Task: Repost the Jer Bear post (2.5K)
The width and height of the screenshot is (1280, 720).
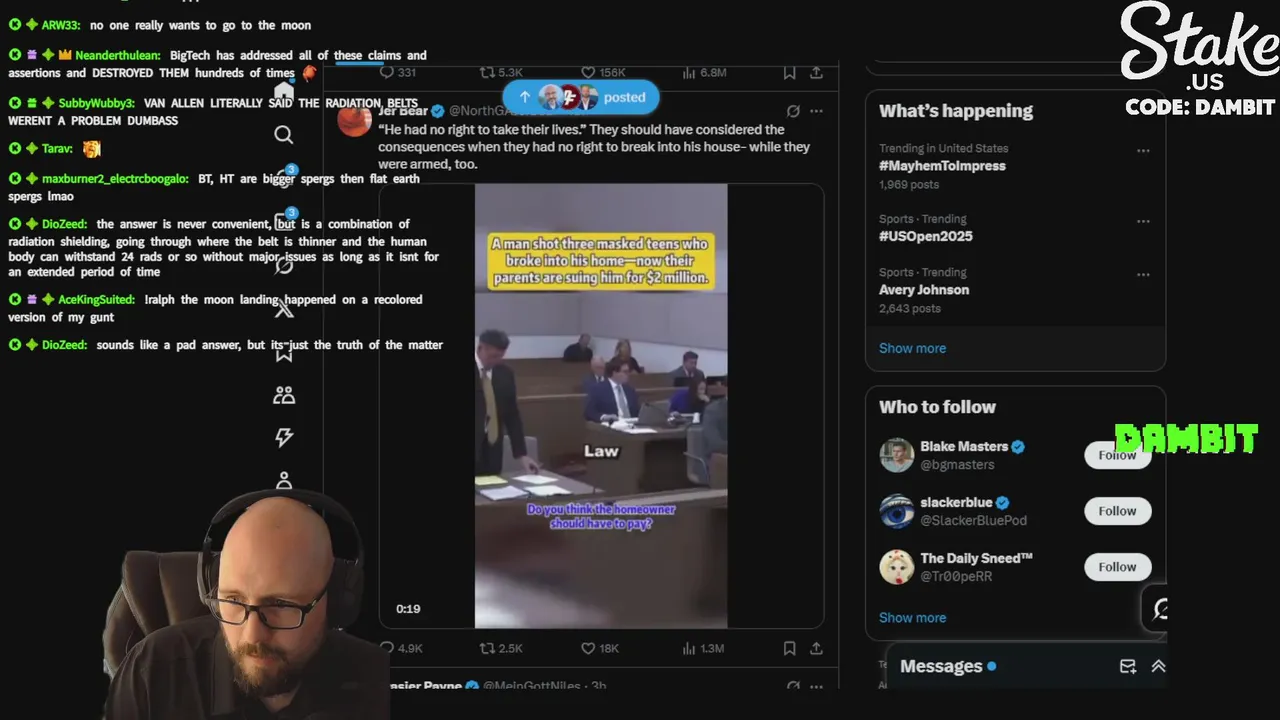Action: point(501,648)
